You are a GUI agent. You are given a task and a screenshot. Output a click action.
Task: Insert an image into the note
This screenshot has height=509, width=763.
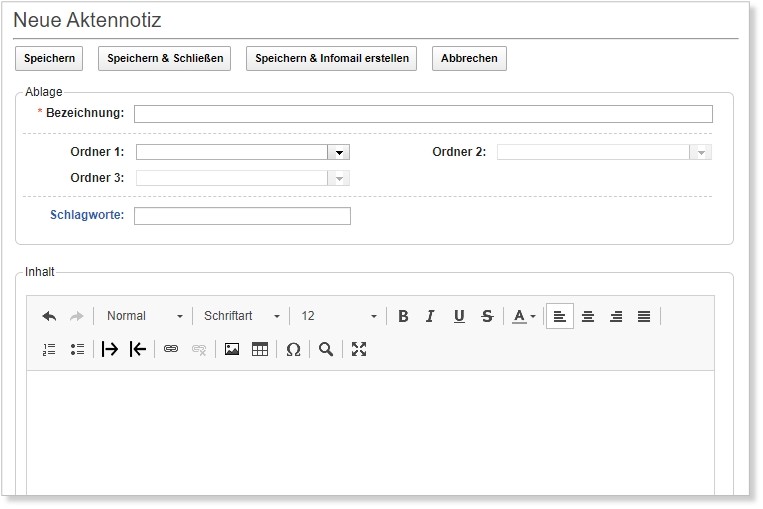232,349
